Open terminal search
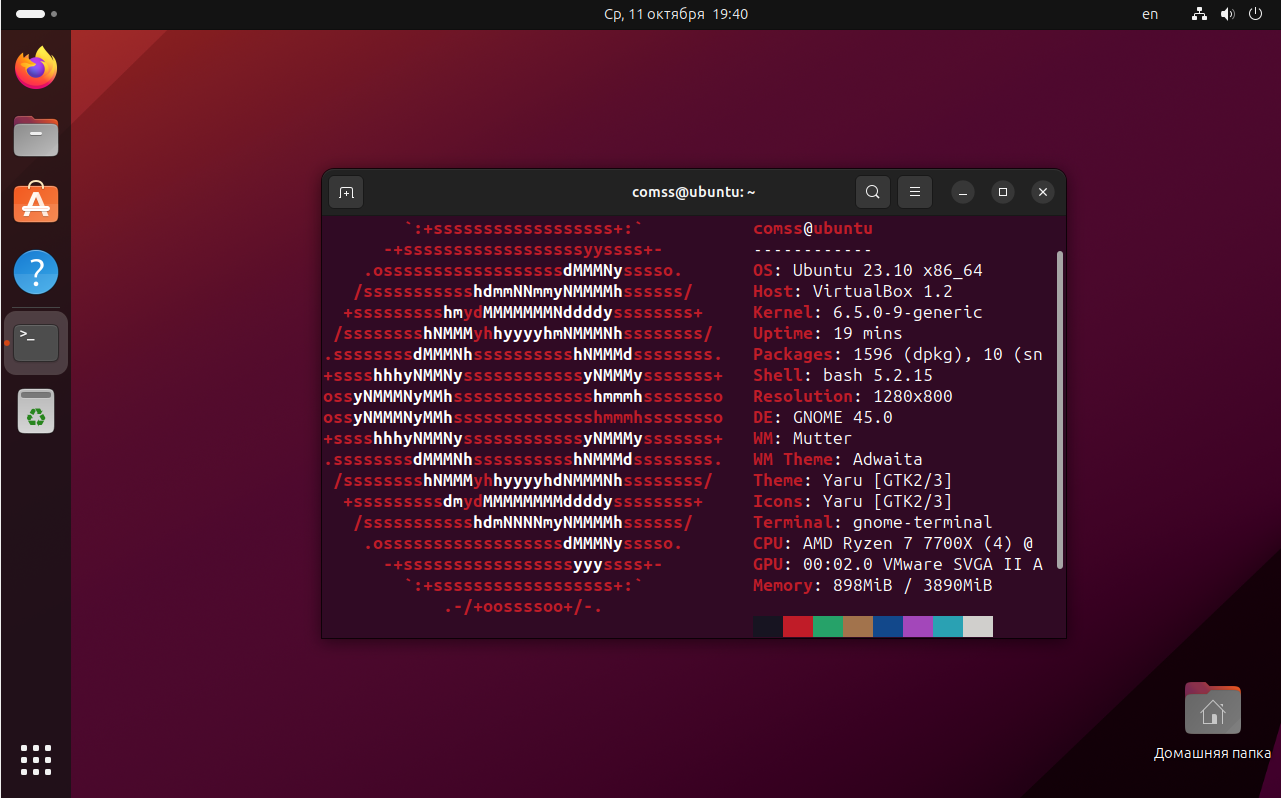The image size is (1281, 798). pyautogui.click(x=873, y=192)
